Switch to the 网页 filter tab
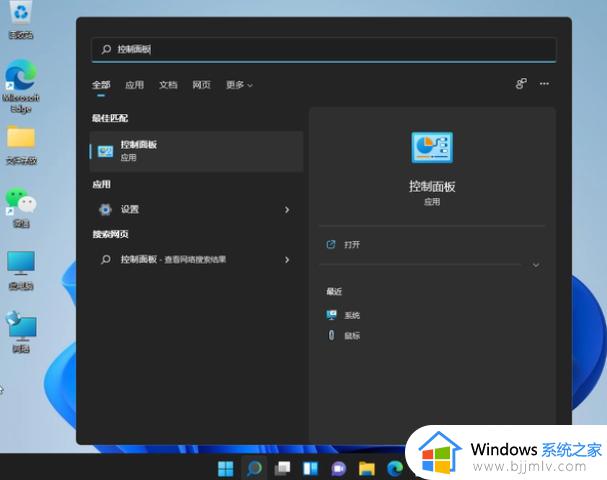Image resolution: width=607 pixels, height=480 pixels. point(202,85)
